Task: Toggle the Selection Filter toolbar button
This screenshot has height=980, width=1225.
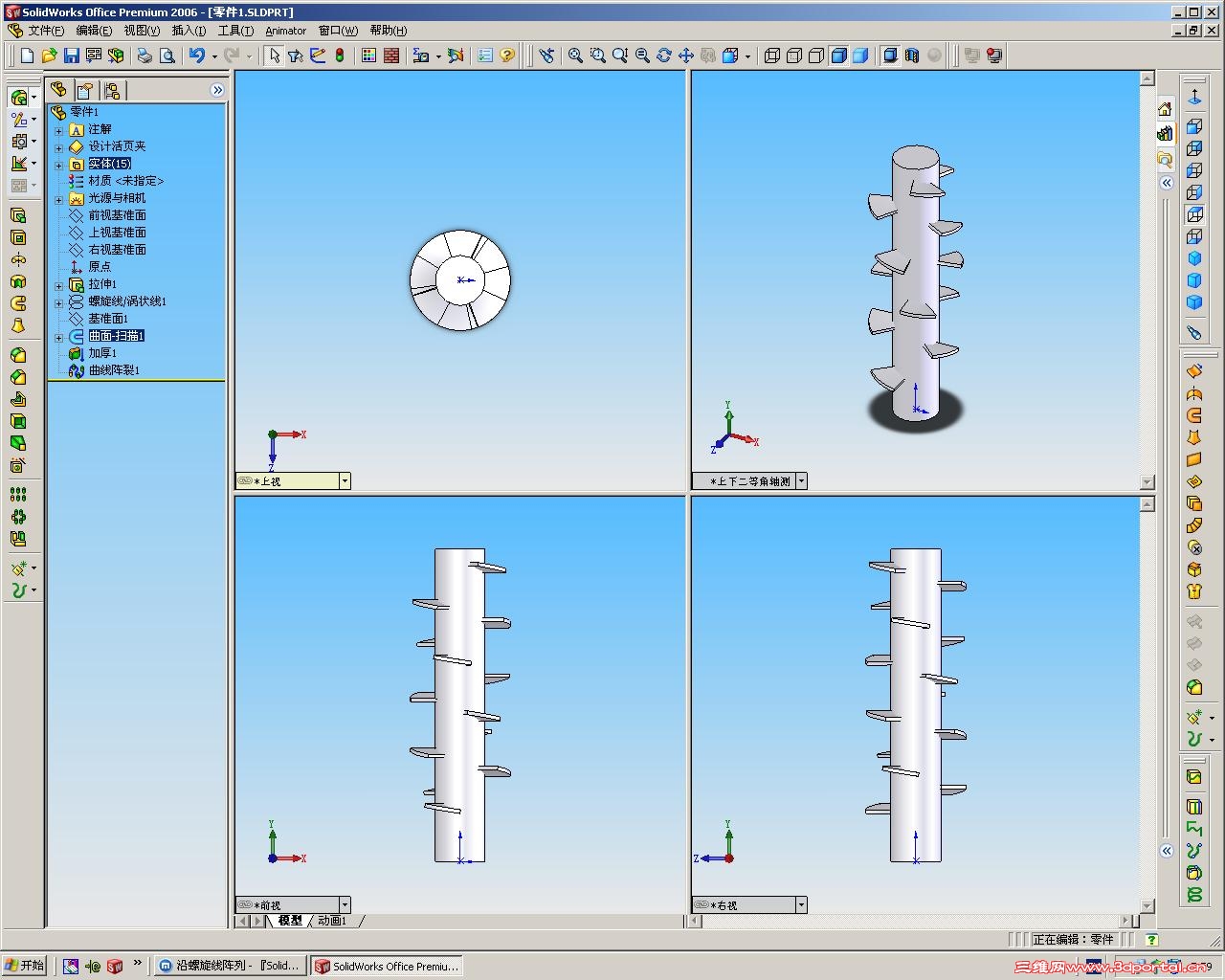Action: (296, 56)
